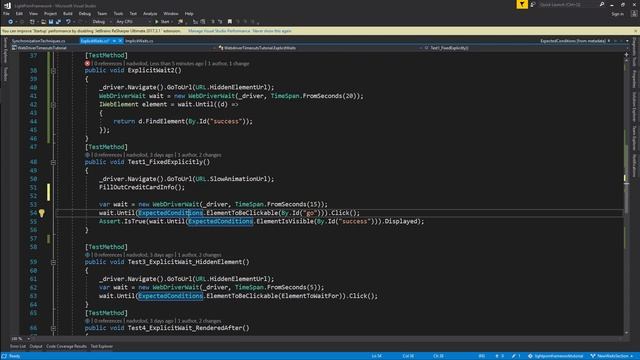Click the branch name in status bar
This screenshot has height=360, width=640.
[613, 356]
